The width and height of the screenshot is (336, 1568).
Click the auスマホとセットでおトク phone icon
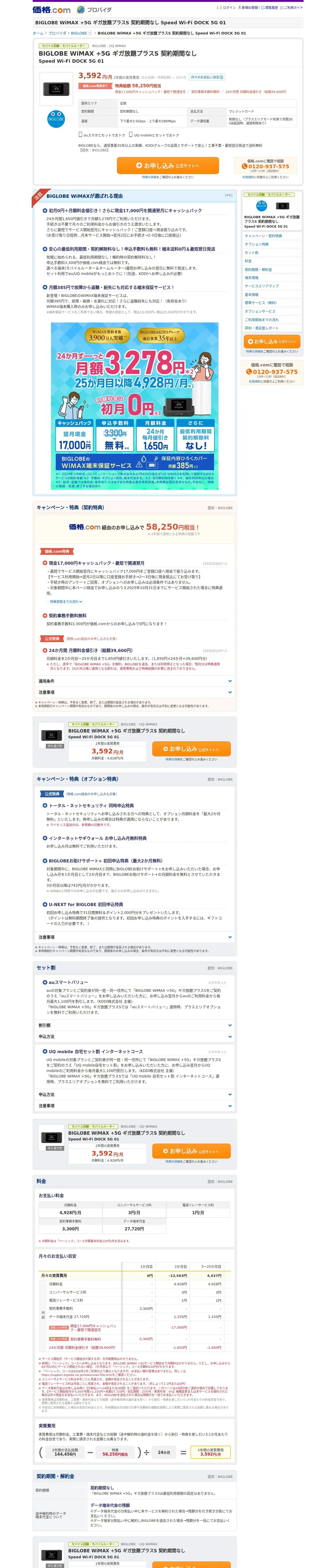(81, 135)
